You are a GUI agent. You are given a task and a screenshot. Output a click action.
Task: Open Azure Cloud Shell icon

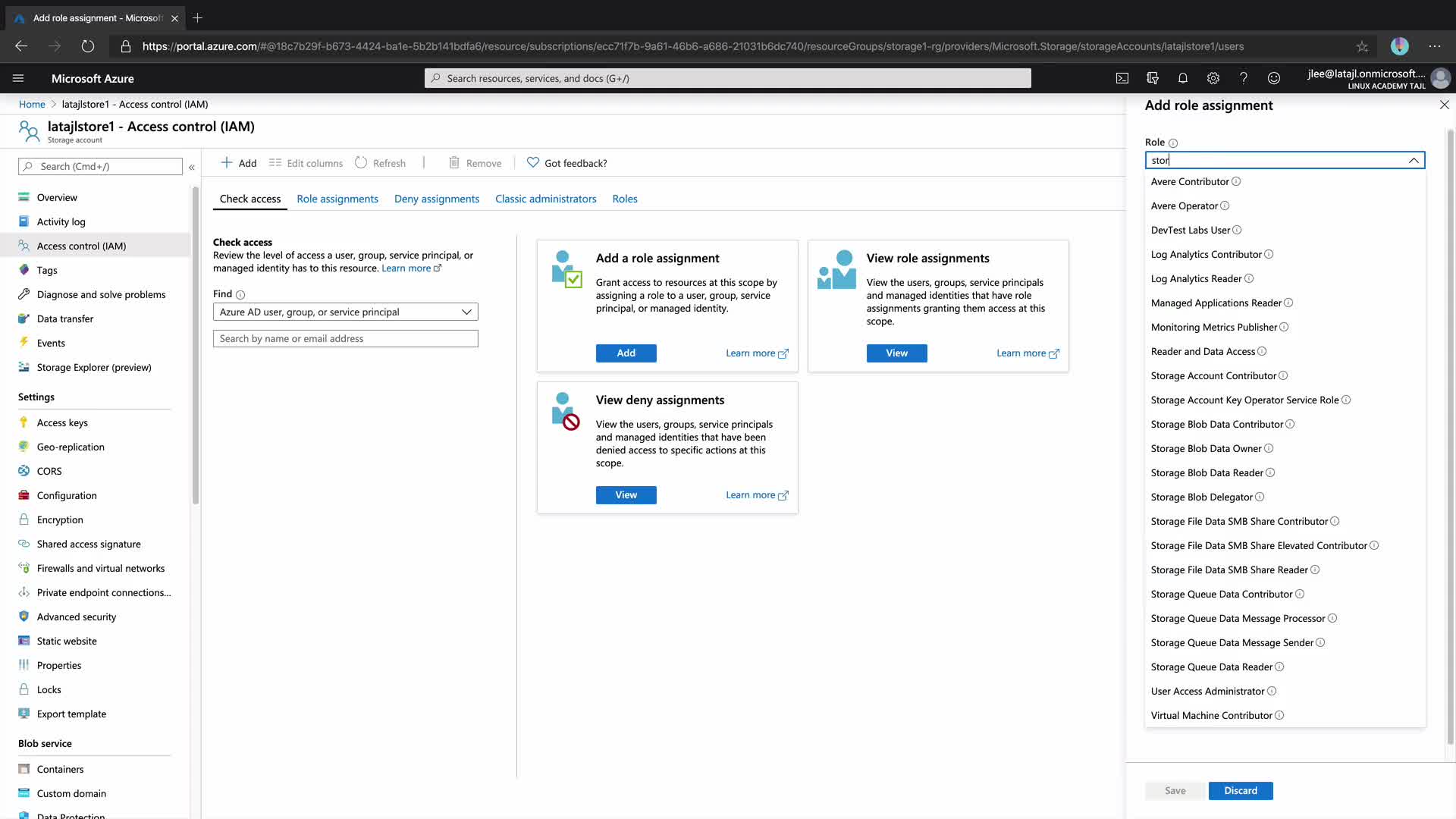(1122, 78)
